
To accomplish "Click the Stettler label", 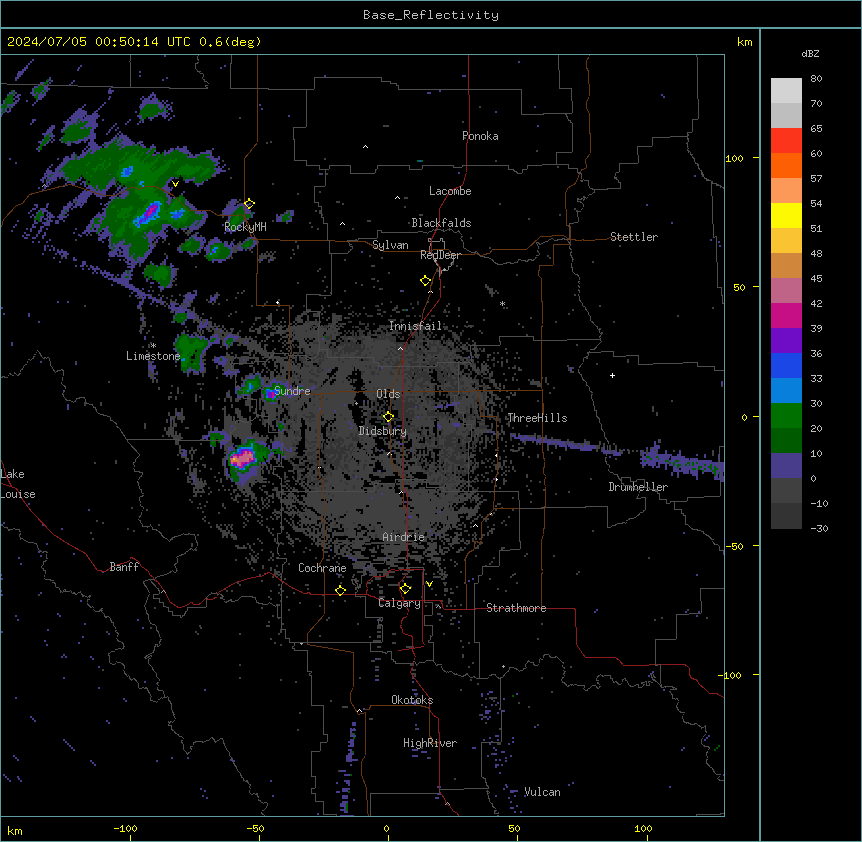I will (x=634, y=237).
